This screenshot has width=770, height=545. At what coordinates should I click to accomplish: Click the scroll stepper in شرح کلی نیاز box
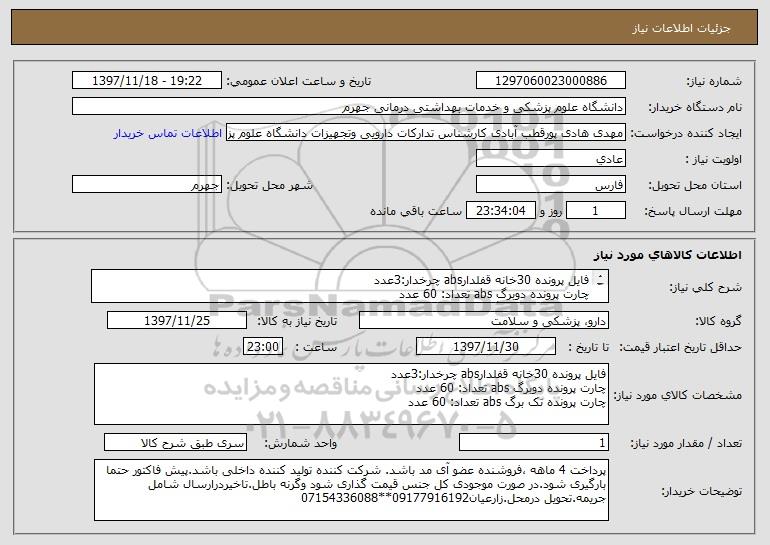pyautogui.click(x=600, y=280)
